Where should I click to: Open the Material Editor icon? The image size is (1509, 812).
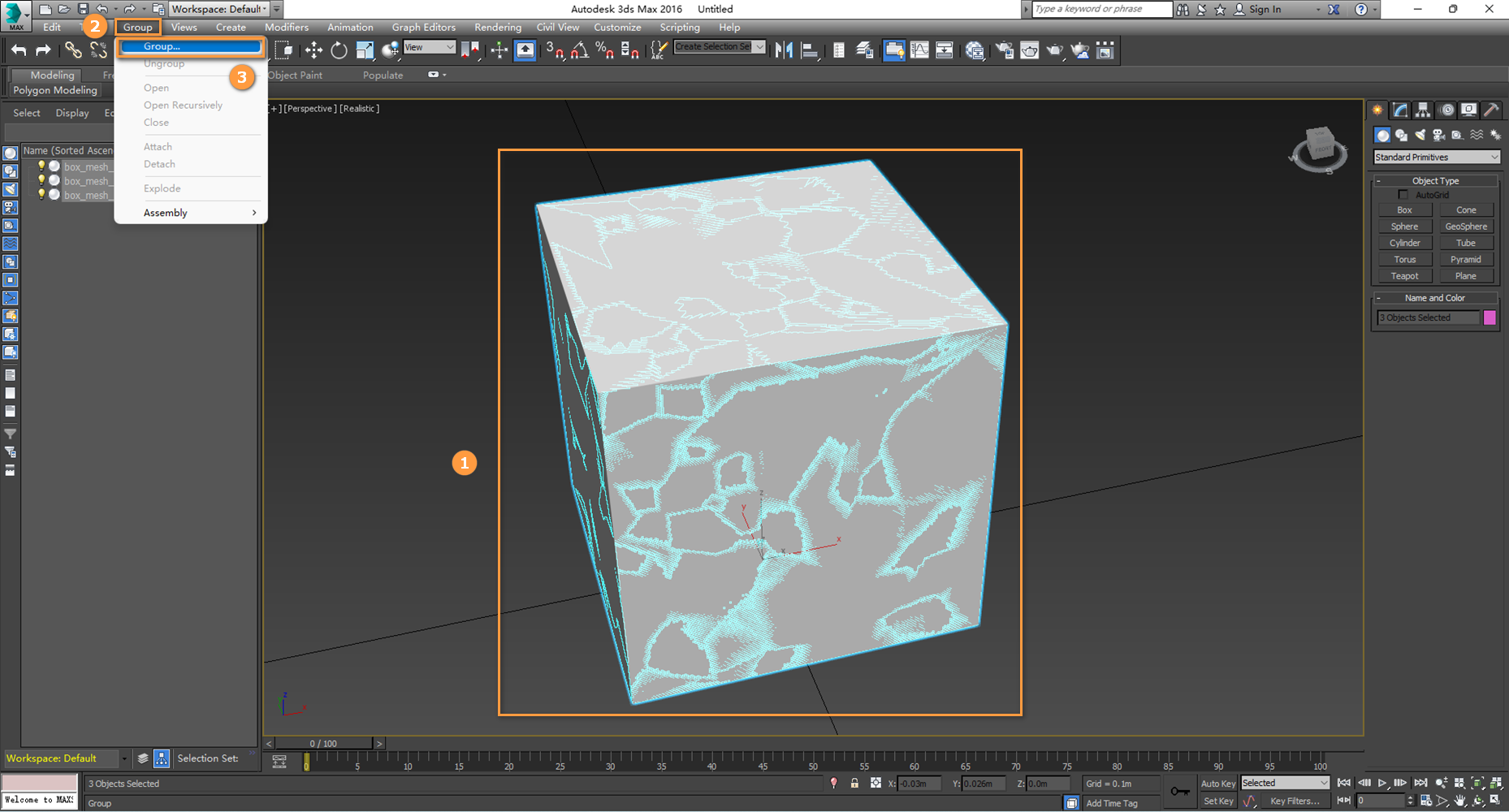click(975, 50)
